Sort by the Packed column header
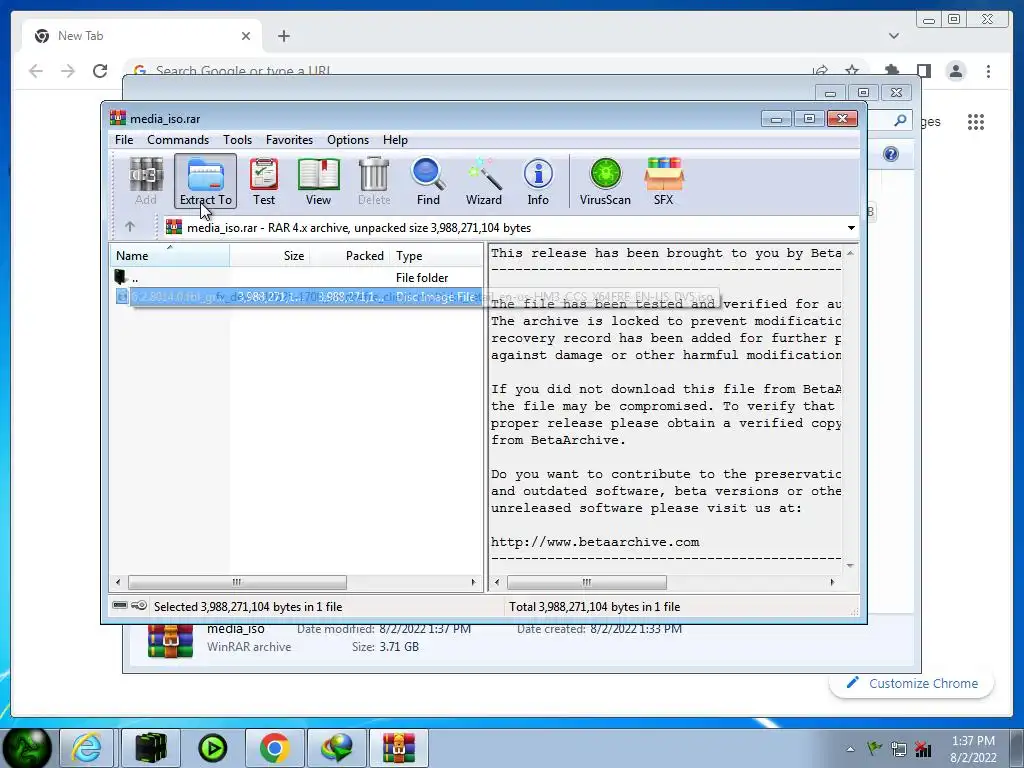Image resolution: width=1024 pixels, height=768 pixels. tap(349, 255)
